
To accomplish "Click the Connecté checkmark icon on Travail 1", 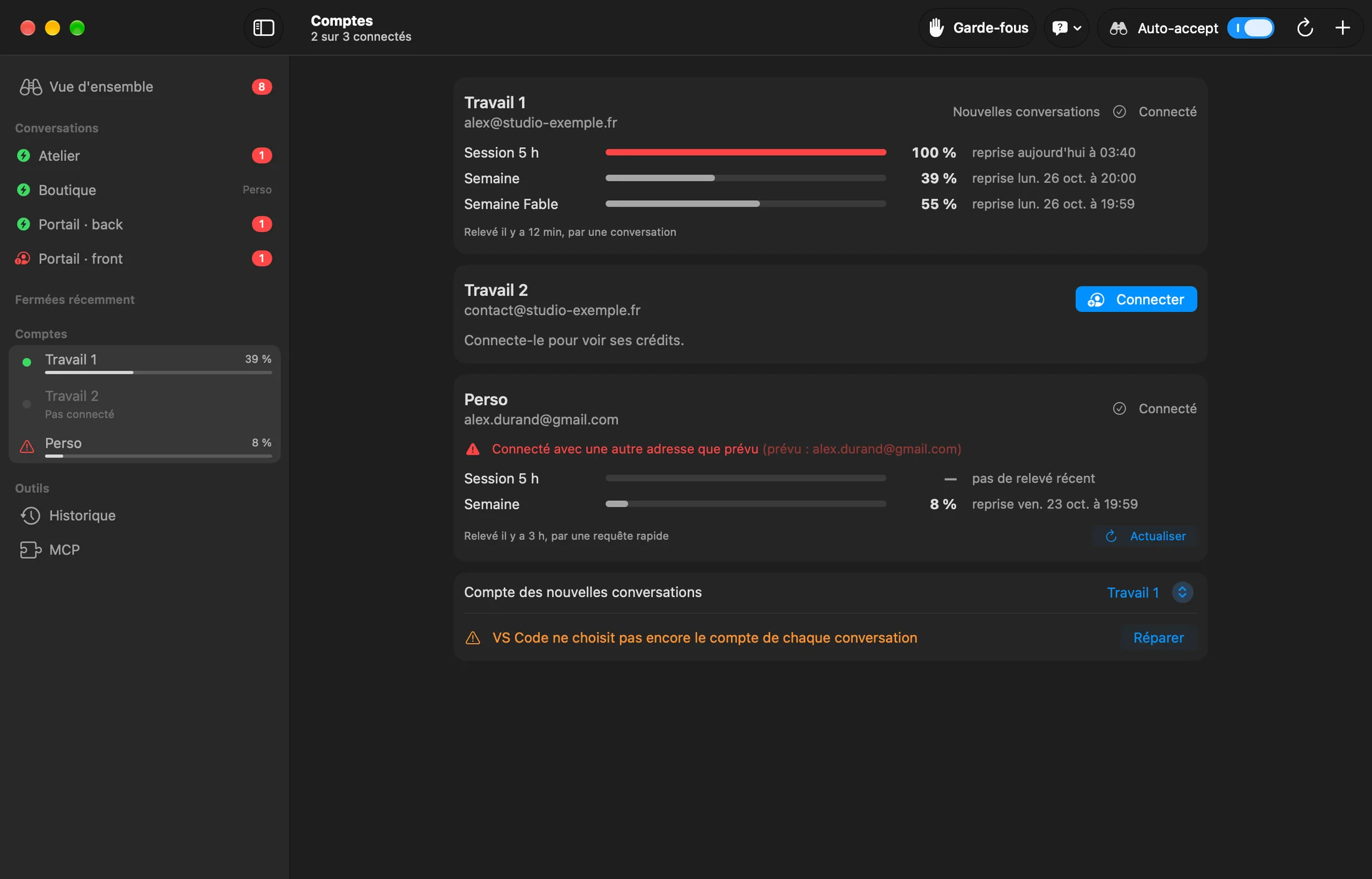I will (x=1119, y=112).
